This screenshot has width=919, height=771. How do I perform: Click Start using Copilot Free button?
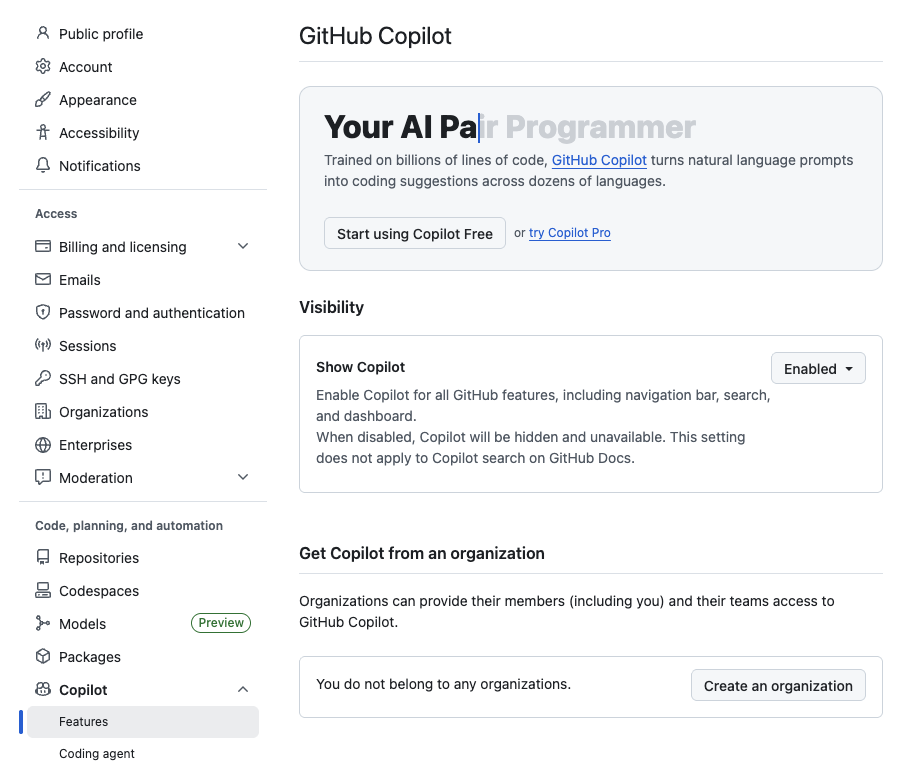[x=415, y=234]
